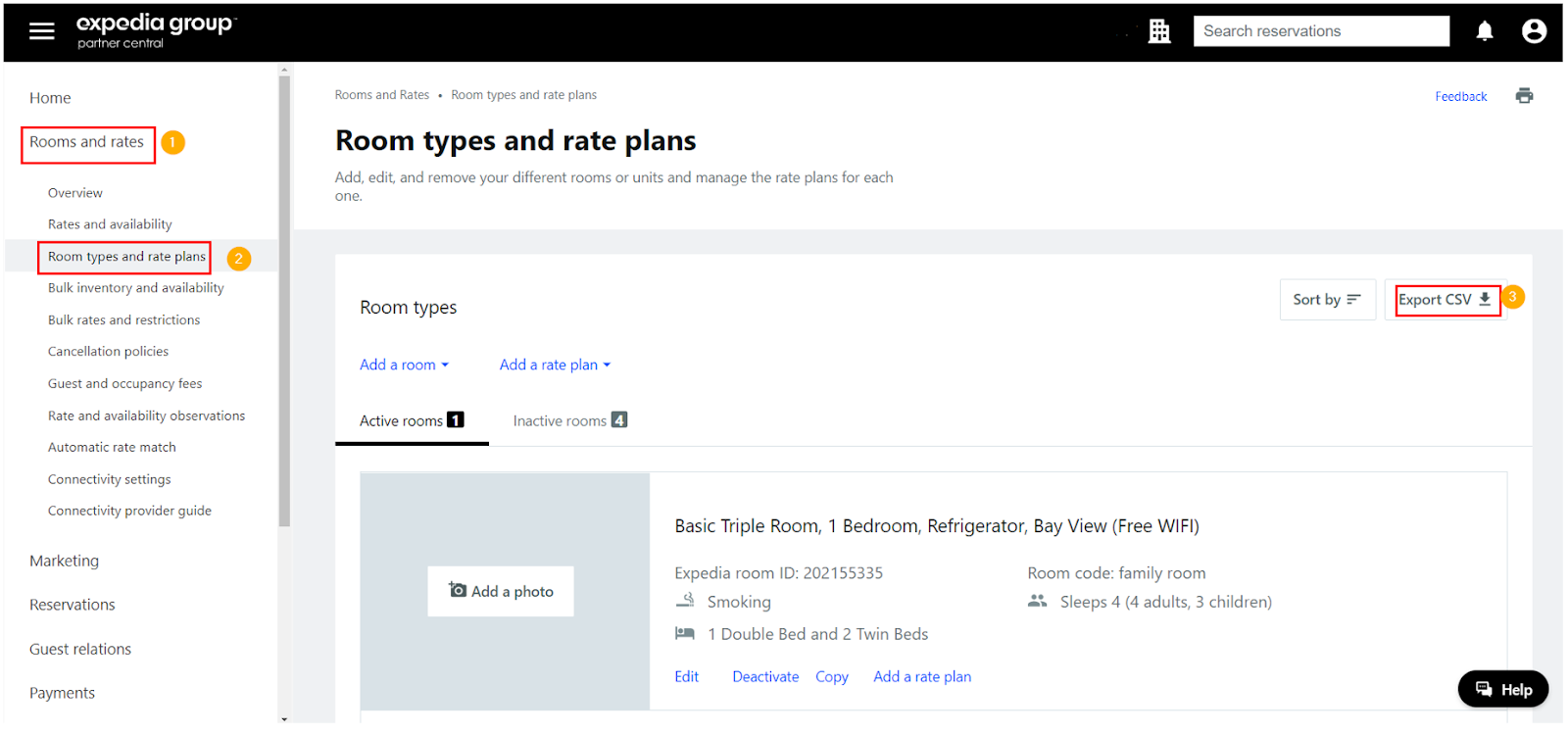Open the hamburger navigation menu

pos(41,31)
